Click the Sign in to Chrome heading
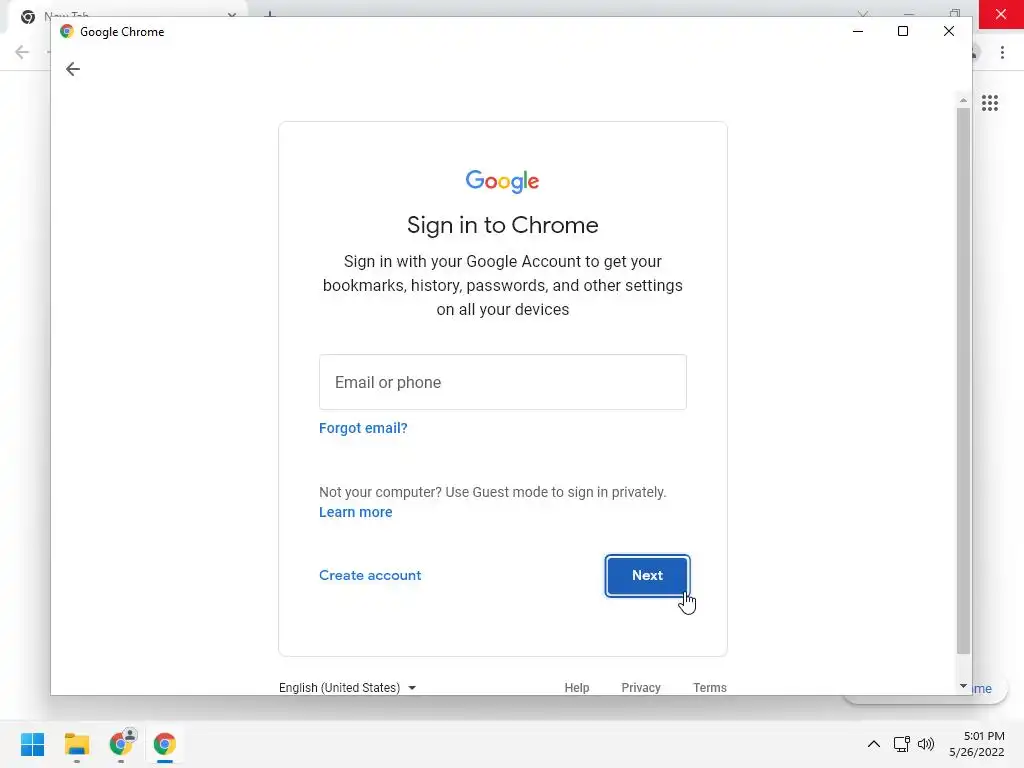The height and width of the screenshot is (768, 1024). click(x=502, y=225)
